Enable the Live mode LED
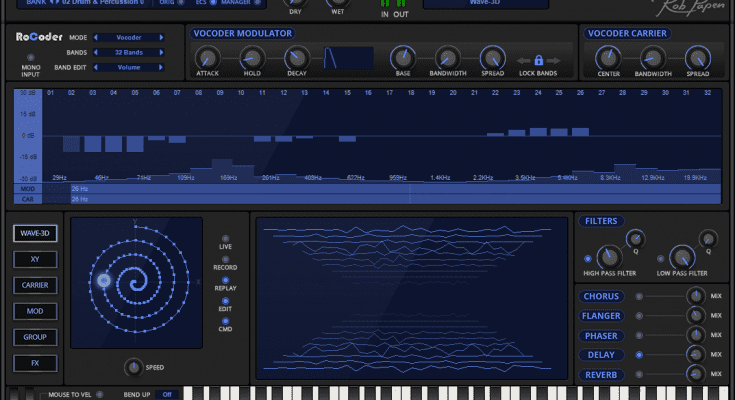This screenshot has height=400, width=735. (x=225, y=239)
